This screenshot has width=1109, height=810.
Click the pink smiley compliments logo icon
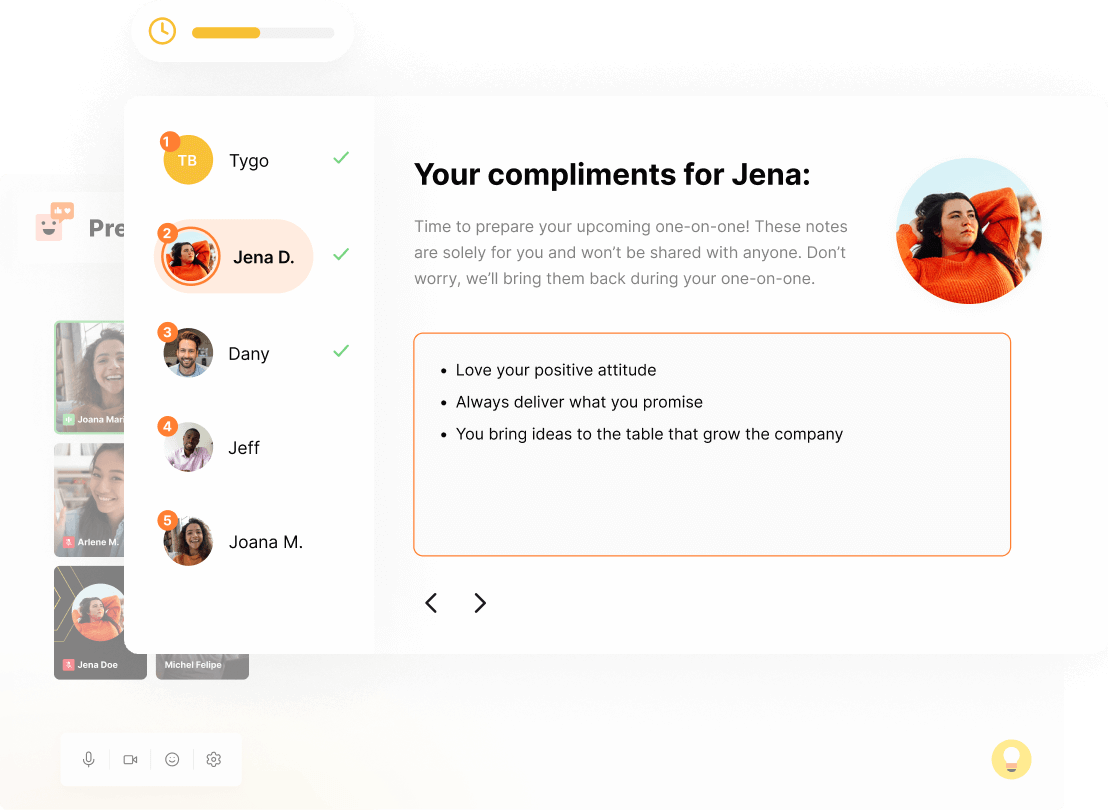pyautogui.click(x=54, y=221)
